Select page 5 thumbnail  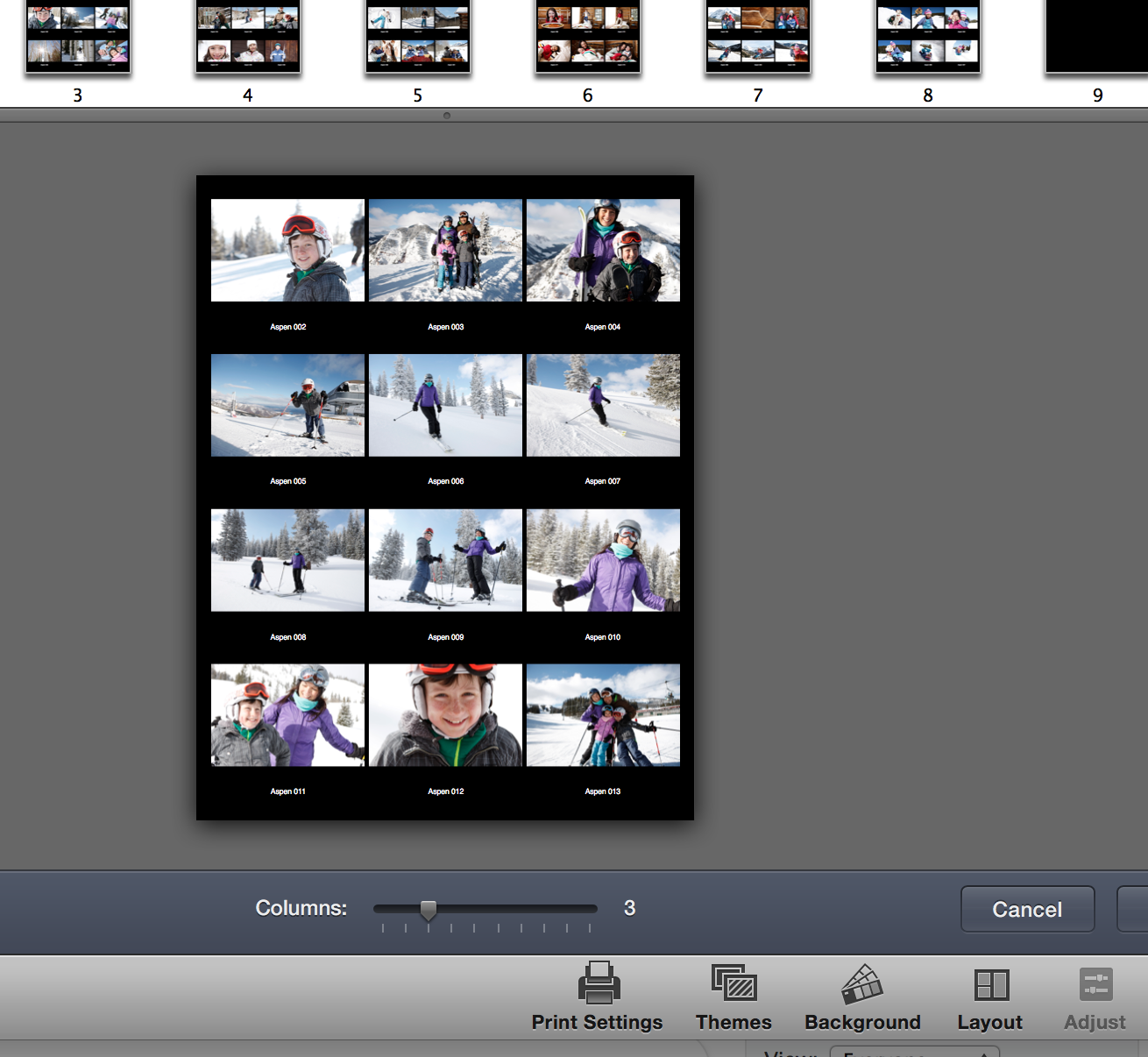tap(418, 37)
